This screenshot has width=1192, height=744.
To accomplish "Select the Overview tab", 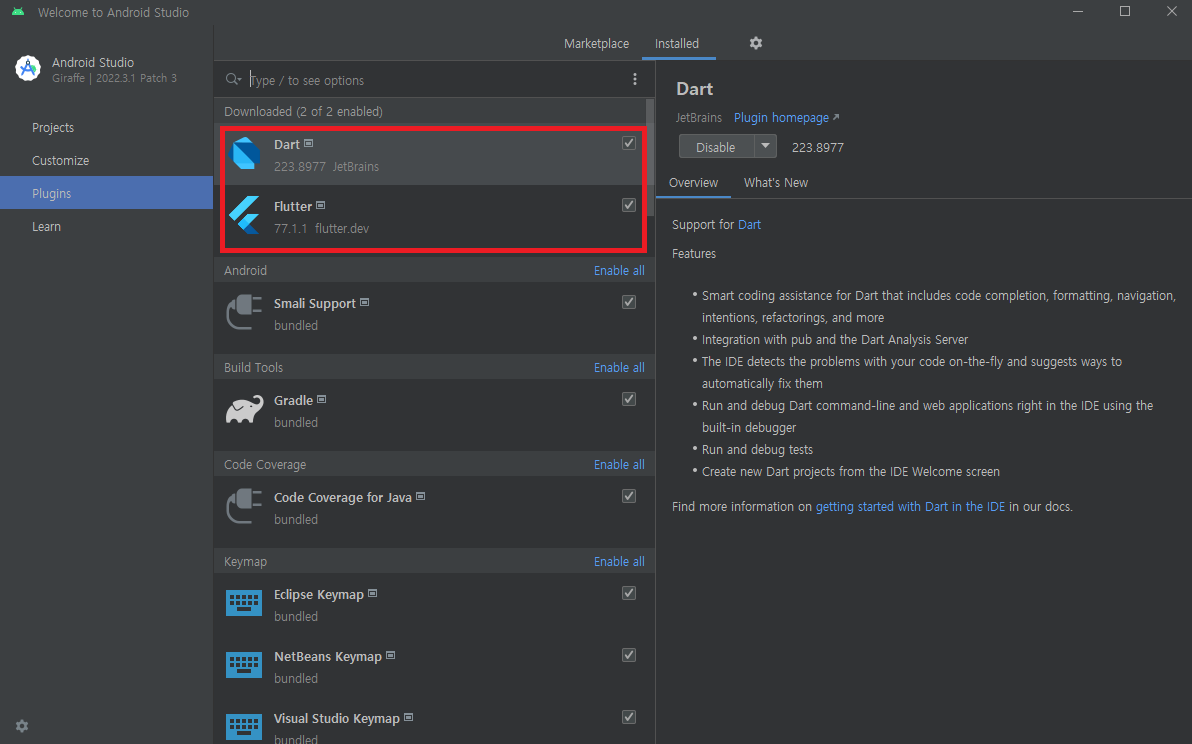I will tap(693, 182).
